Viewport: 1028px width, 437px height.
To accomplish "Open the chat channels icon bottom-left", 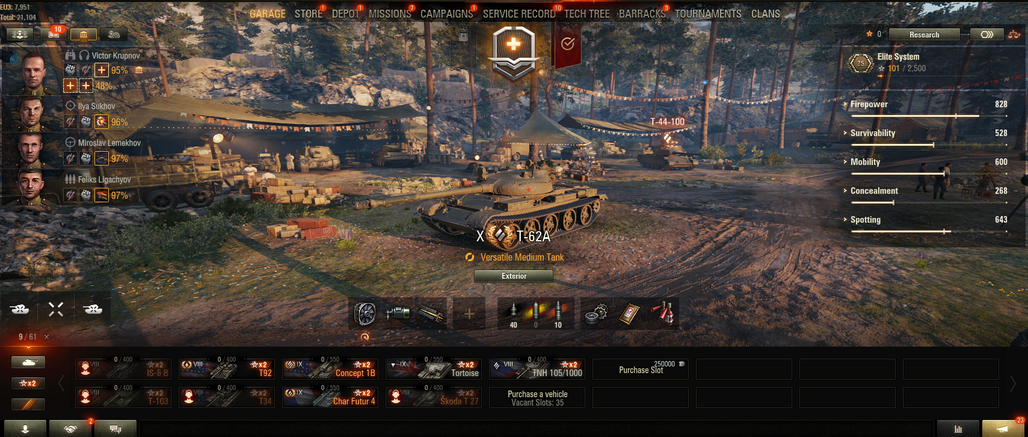I will [115, 428].
